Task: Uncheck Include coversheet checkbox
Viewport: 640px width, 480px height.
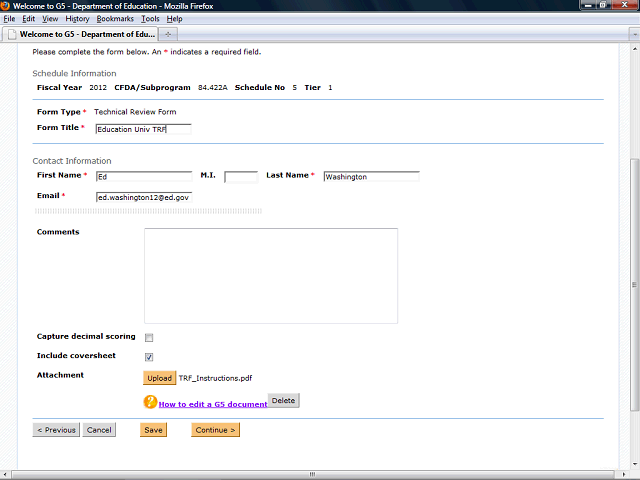Action: pos(149,357)
